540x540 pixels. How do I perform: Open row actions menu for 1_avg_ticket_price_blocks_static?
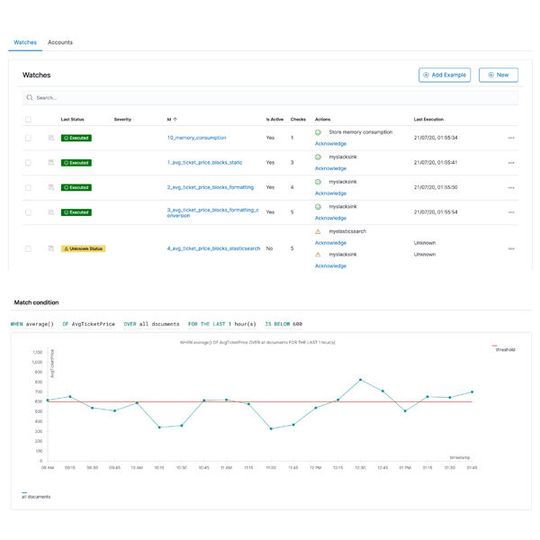point(511,163)
